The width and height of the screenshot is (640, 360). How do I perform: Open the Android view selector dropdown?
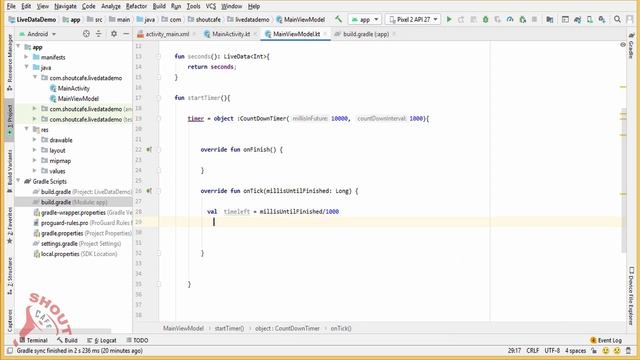coord(38,34)
